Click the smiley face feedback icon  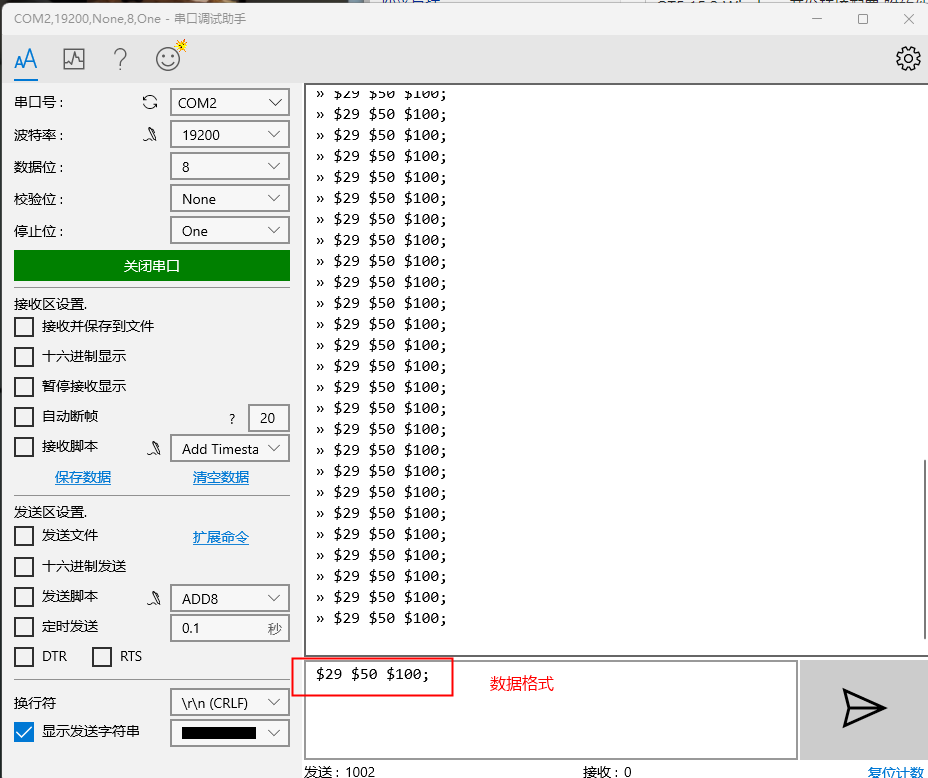[168, 59]
